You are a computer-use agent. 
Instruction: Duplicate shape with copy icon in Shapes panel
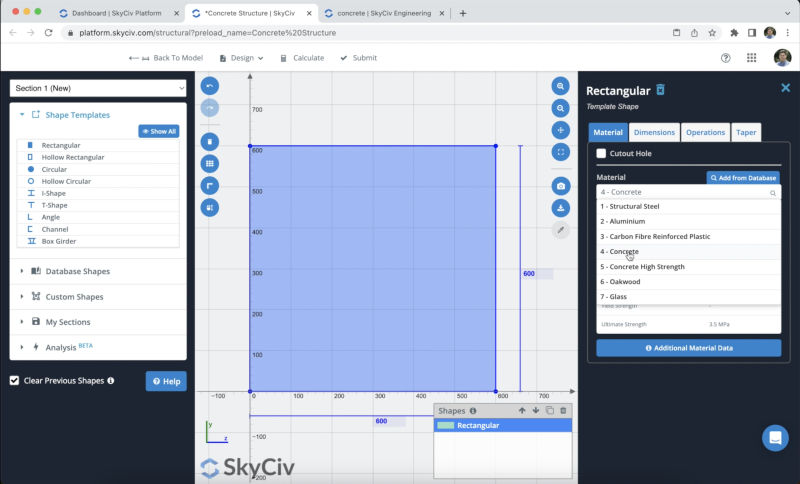point(549,411)
